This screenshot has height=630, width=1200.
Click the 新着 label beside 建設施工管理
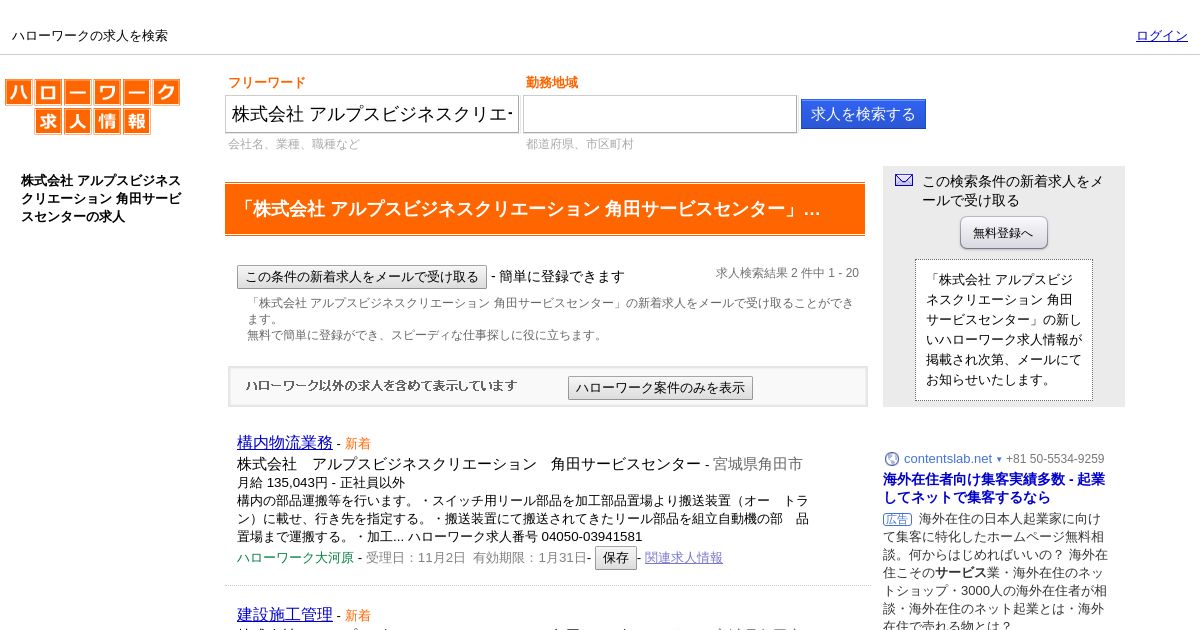click(358, 616)
